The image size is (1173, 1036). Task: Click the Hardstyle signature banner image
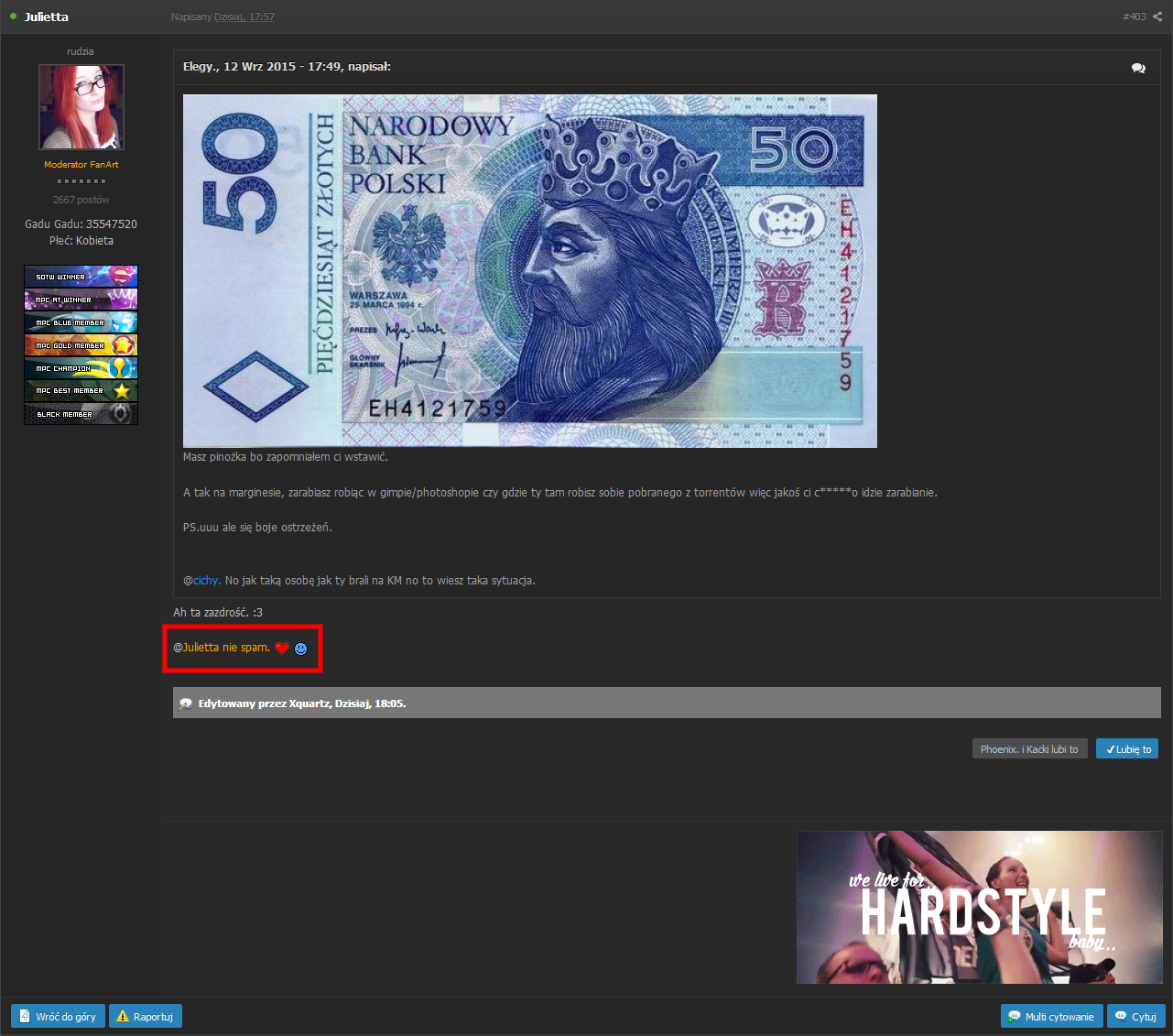click(x=979, y=907)
